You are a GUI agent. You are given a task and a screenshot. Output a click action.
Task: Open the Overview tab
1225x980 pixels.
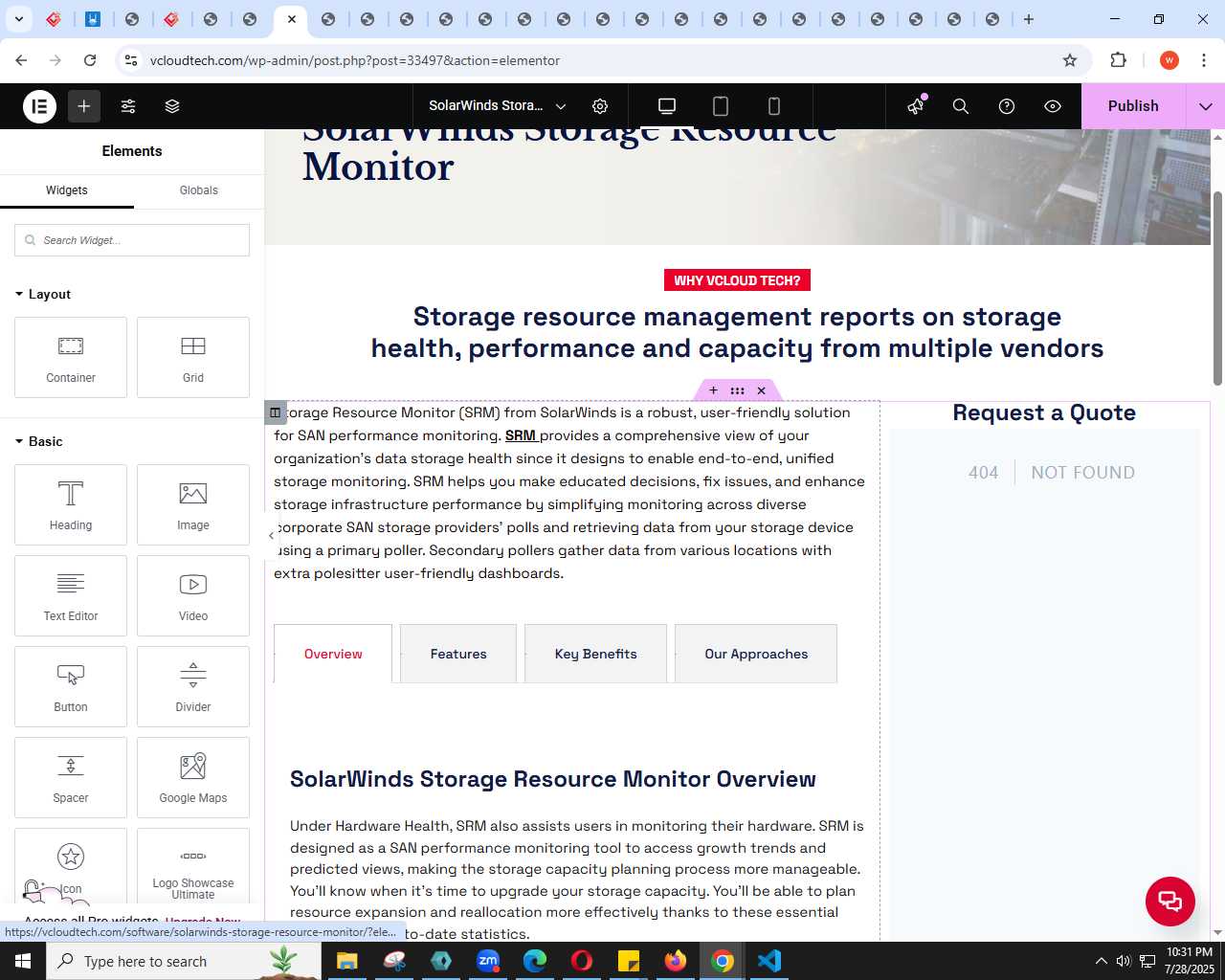coord(333,654)
